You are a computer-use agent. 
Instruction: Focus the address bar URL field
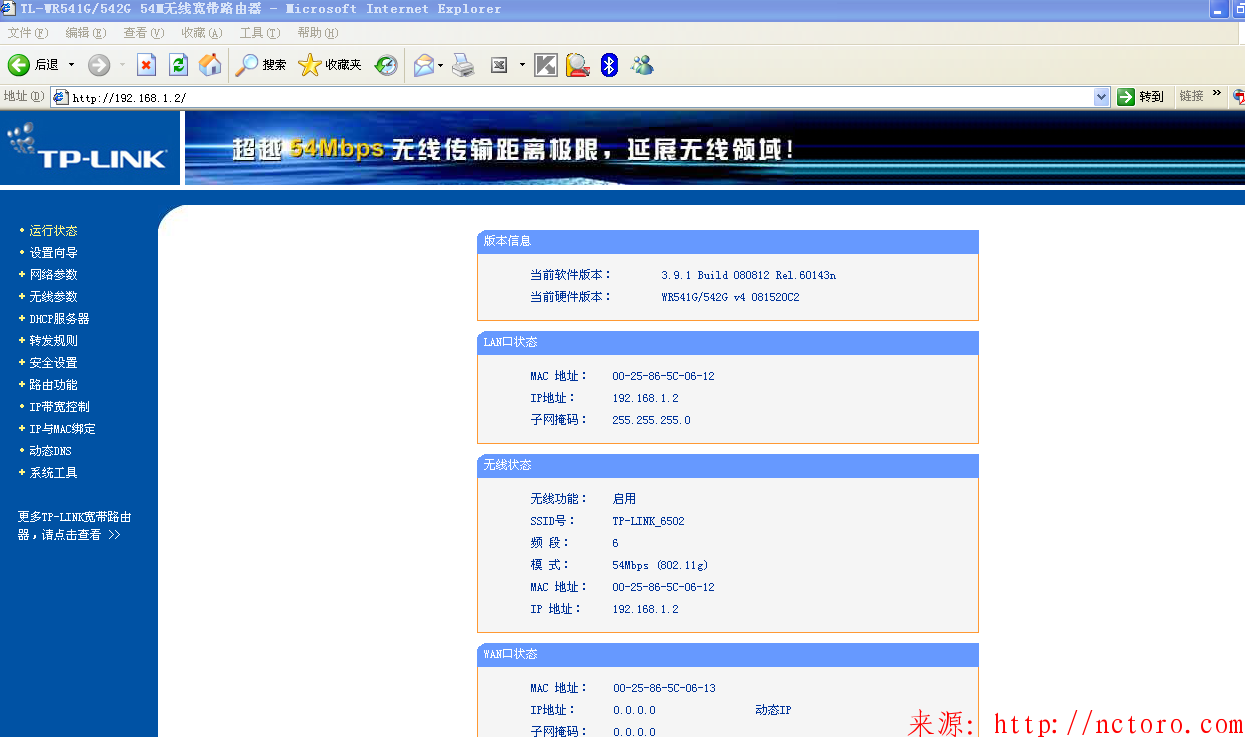click(x=580, y=97)
